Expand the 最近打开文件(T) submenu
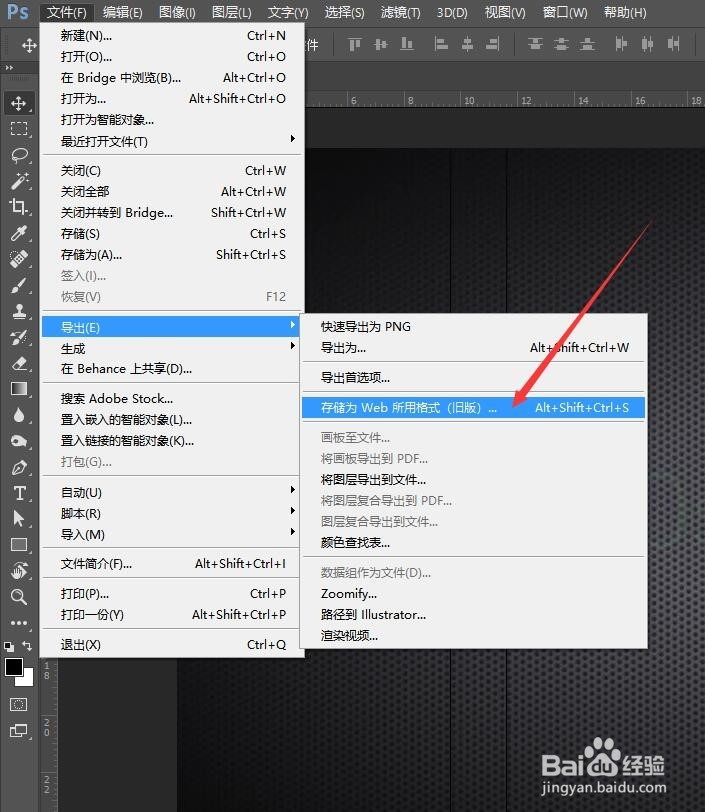The width and height of the screenshot is (705, 812). click(x=171, y=141)
